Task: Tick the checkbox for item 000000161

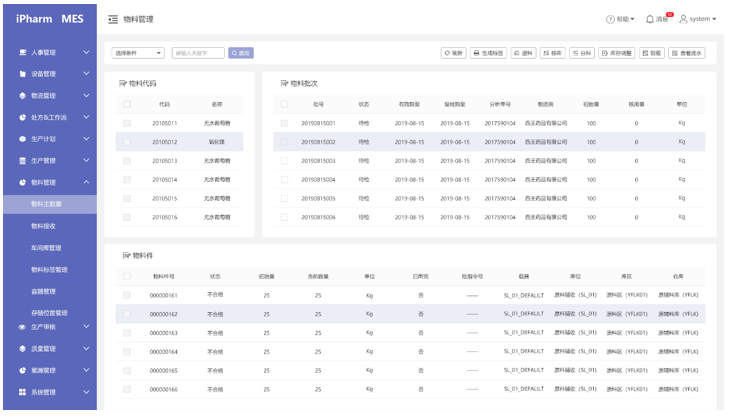Action: 127,295
